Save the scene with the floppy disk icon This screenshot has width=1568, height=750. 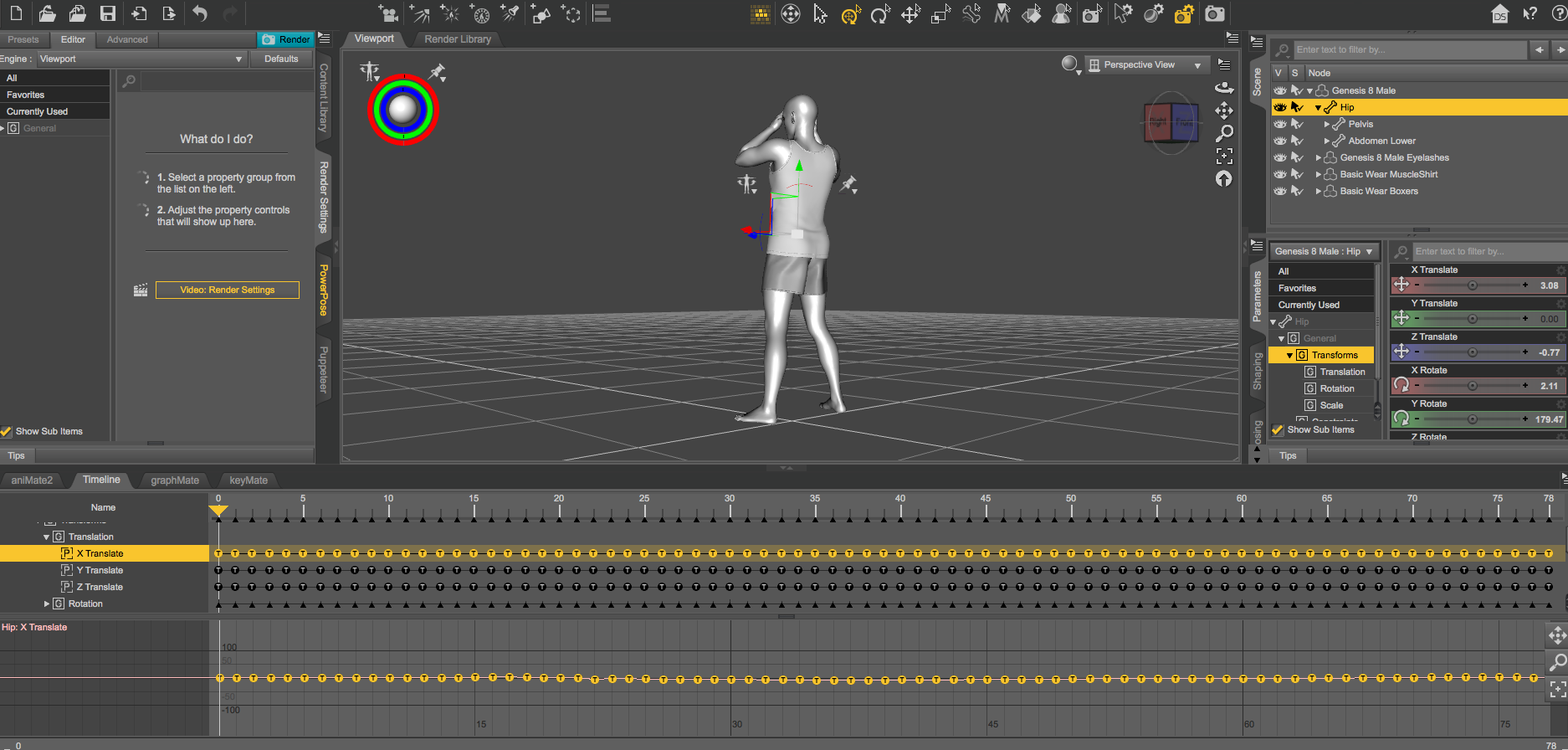[107, 13]
